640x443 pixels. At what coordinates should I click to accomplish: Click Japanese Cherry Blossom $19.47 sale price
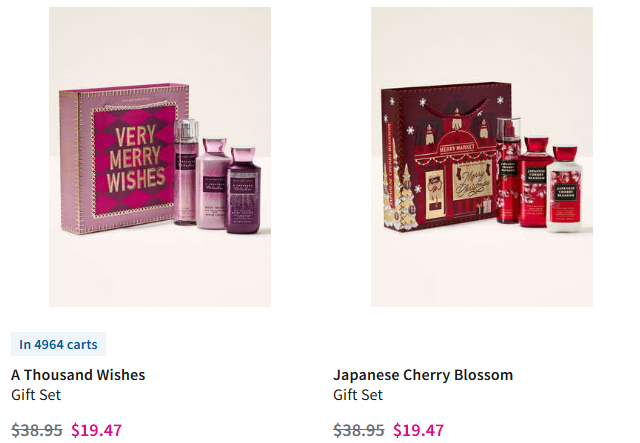click(x=418, y=430)
